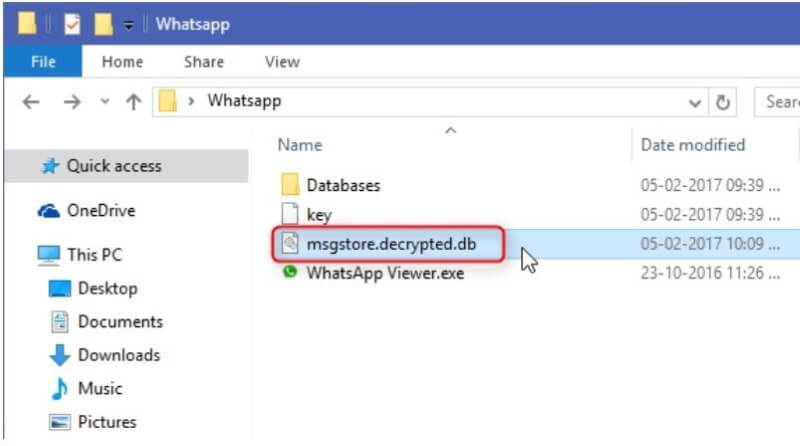
Task: Refresh the Whatsapp folder view
Action: point(722,102)
